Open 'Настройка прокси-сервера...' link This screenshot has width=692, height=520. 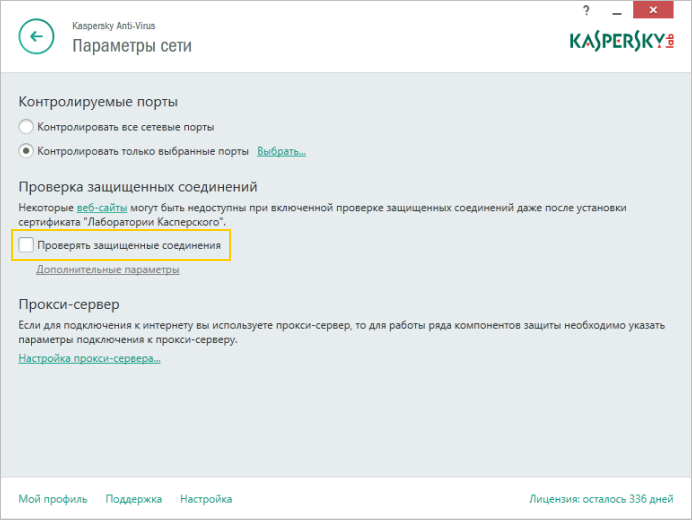click(89, 358)
